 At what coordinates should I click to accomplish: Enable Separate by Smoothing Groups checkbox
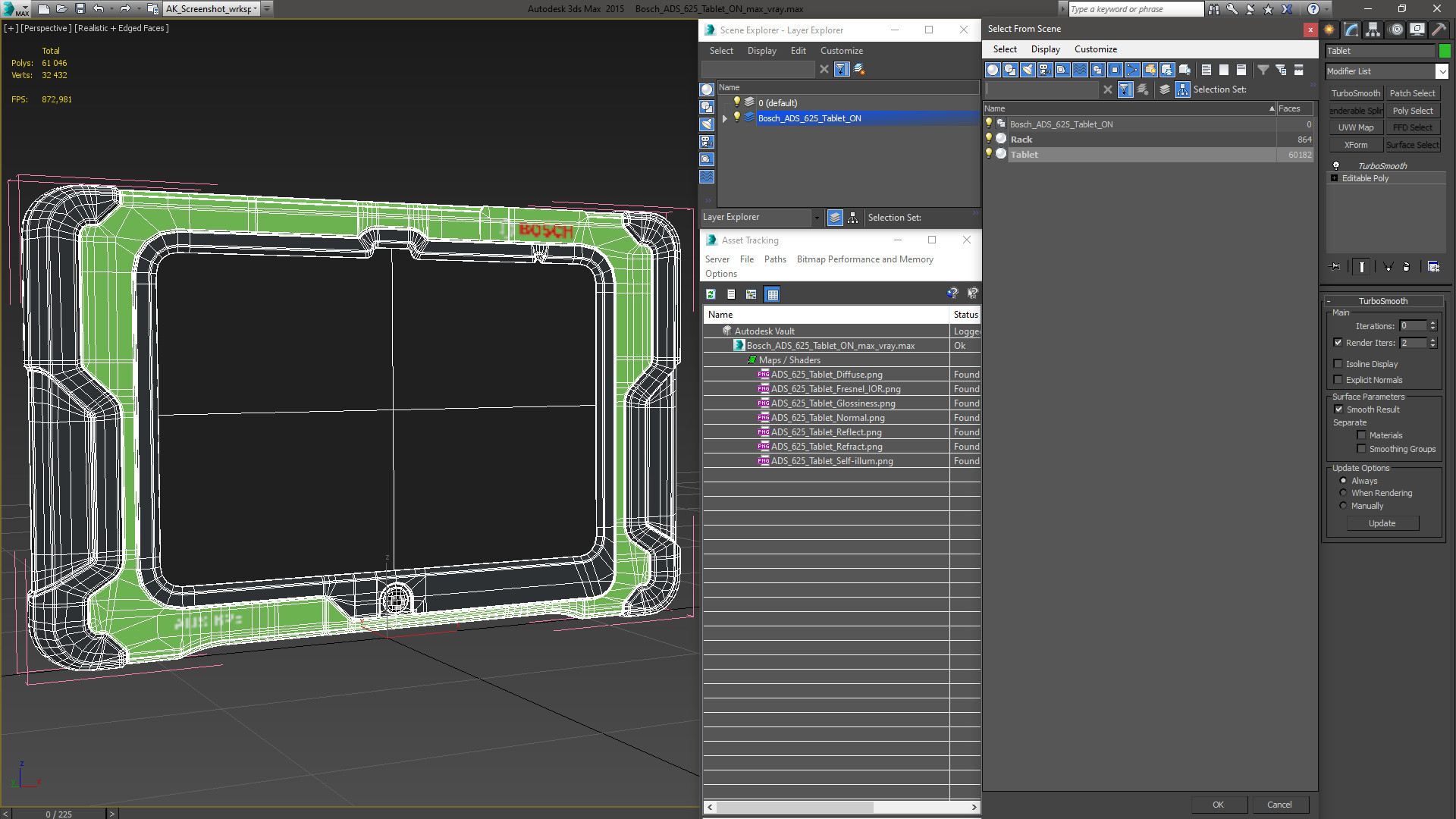pyautogui.click(x=1362, y=449)
